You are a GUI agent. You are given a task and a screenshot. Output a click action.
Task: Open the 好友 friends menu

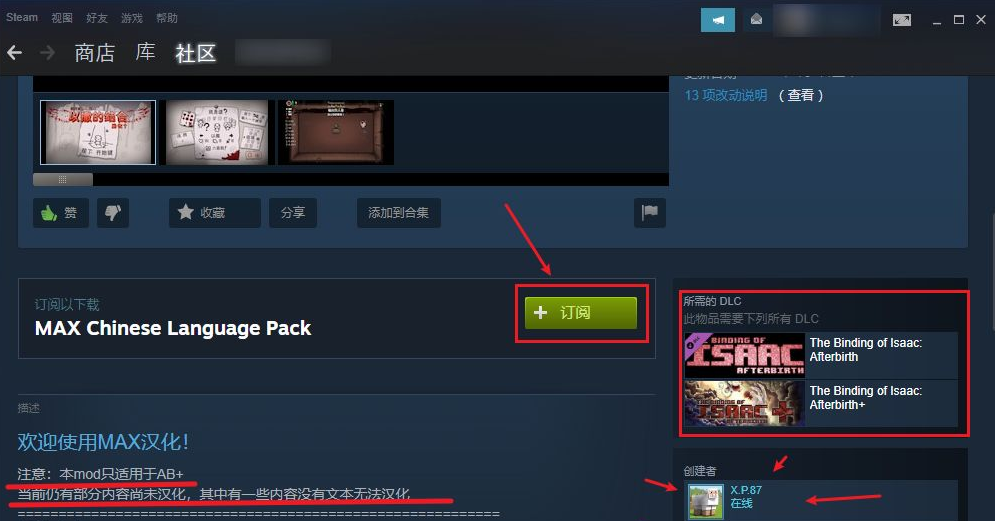(96, 18)
